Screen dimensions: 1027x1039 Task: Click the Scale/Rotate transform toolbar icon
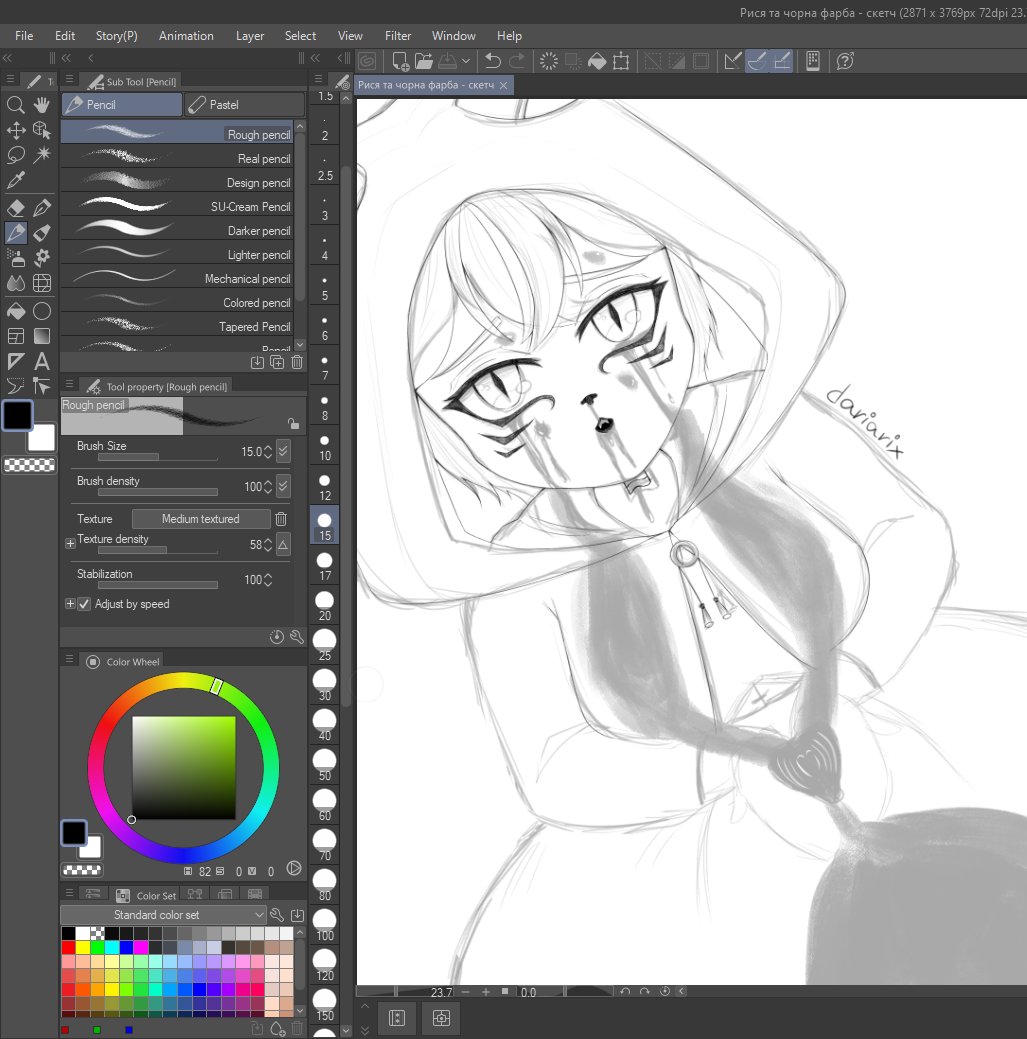click(x=621, y=61)
